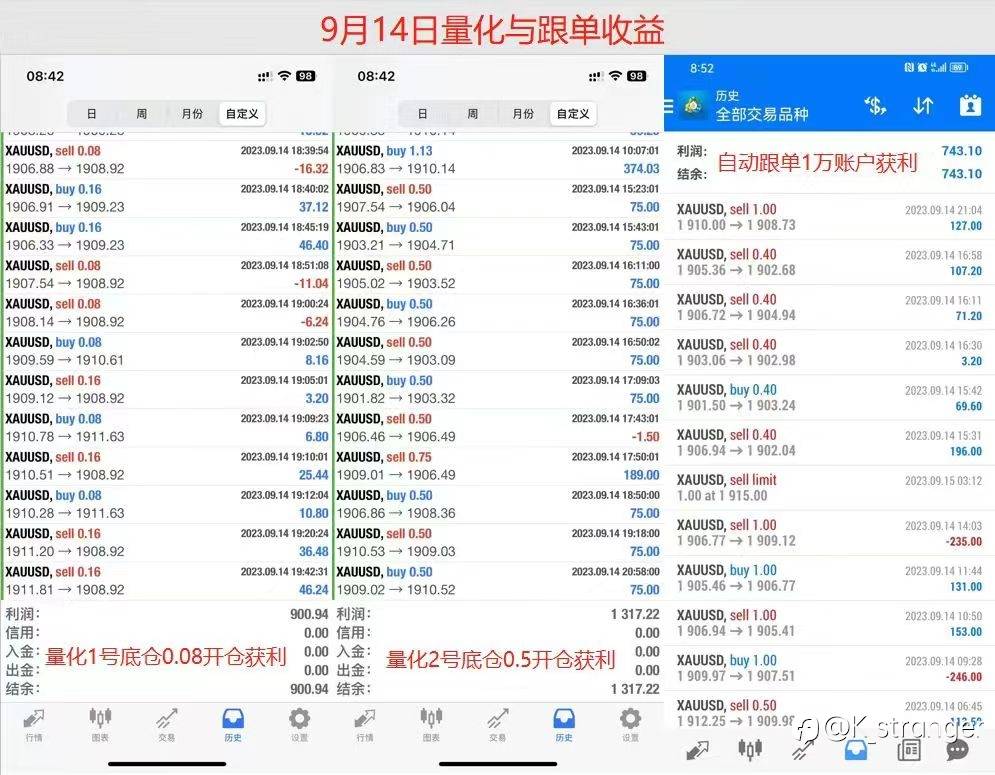995x775 pixels.
Task: Open 交易 trade tab in middle phone
Action: coord(498,724)
